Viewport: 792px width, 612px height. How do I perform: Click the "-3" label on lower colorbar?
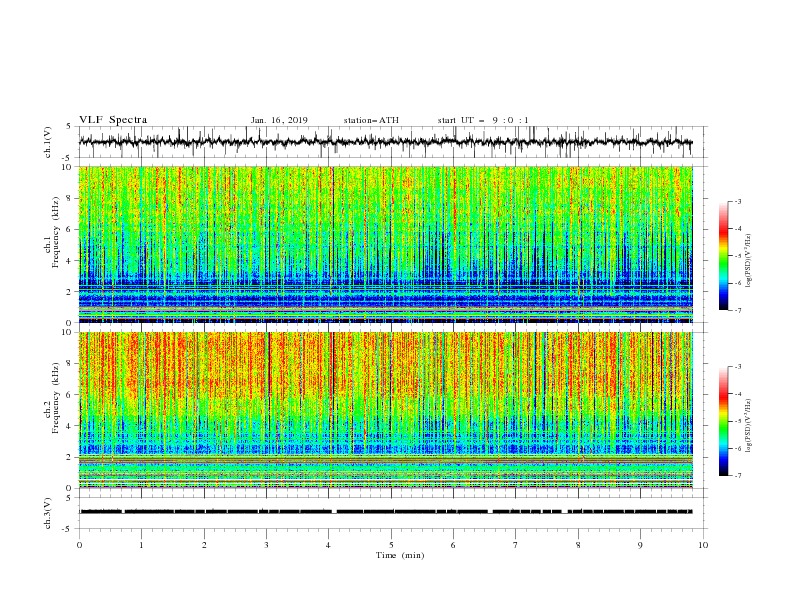[x=738, y=367]
